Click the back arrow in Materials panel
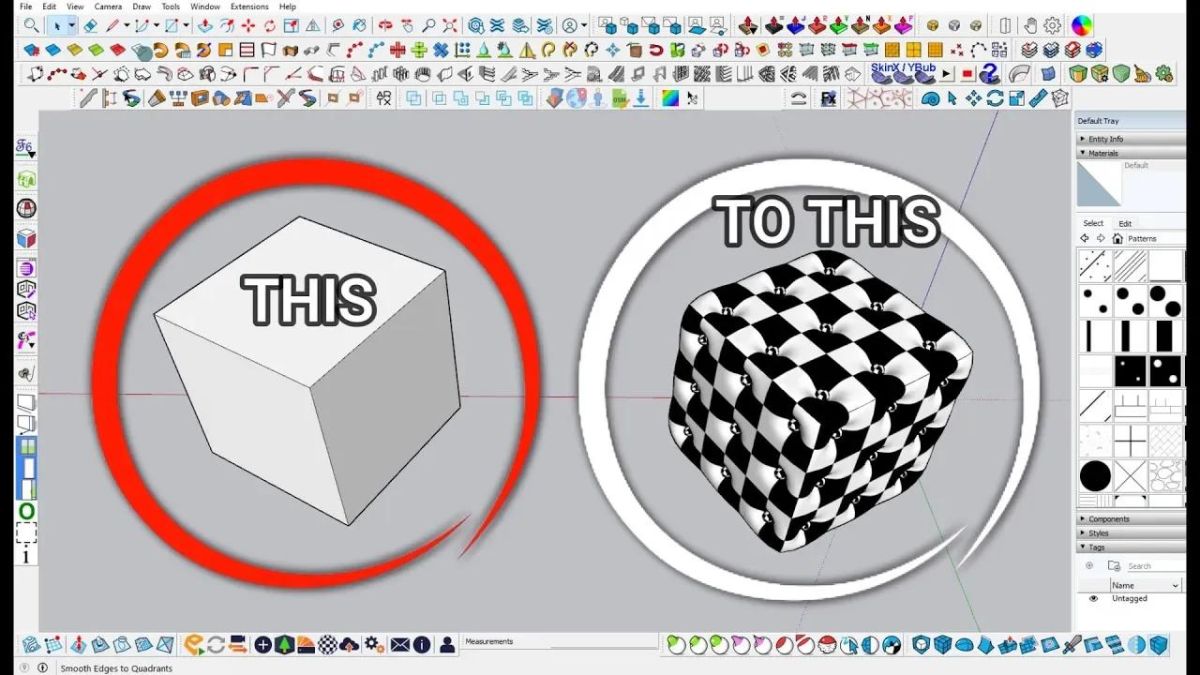The image size is (1200, 675). tap(1084, 238)
